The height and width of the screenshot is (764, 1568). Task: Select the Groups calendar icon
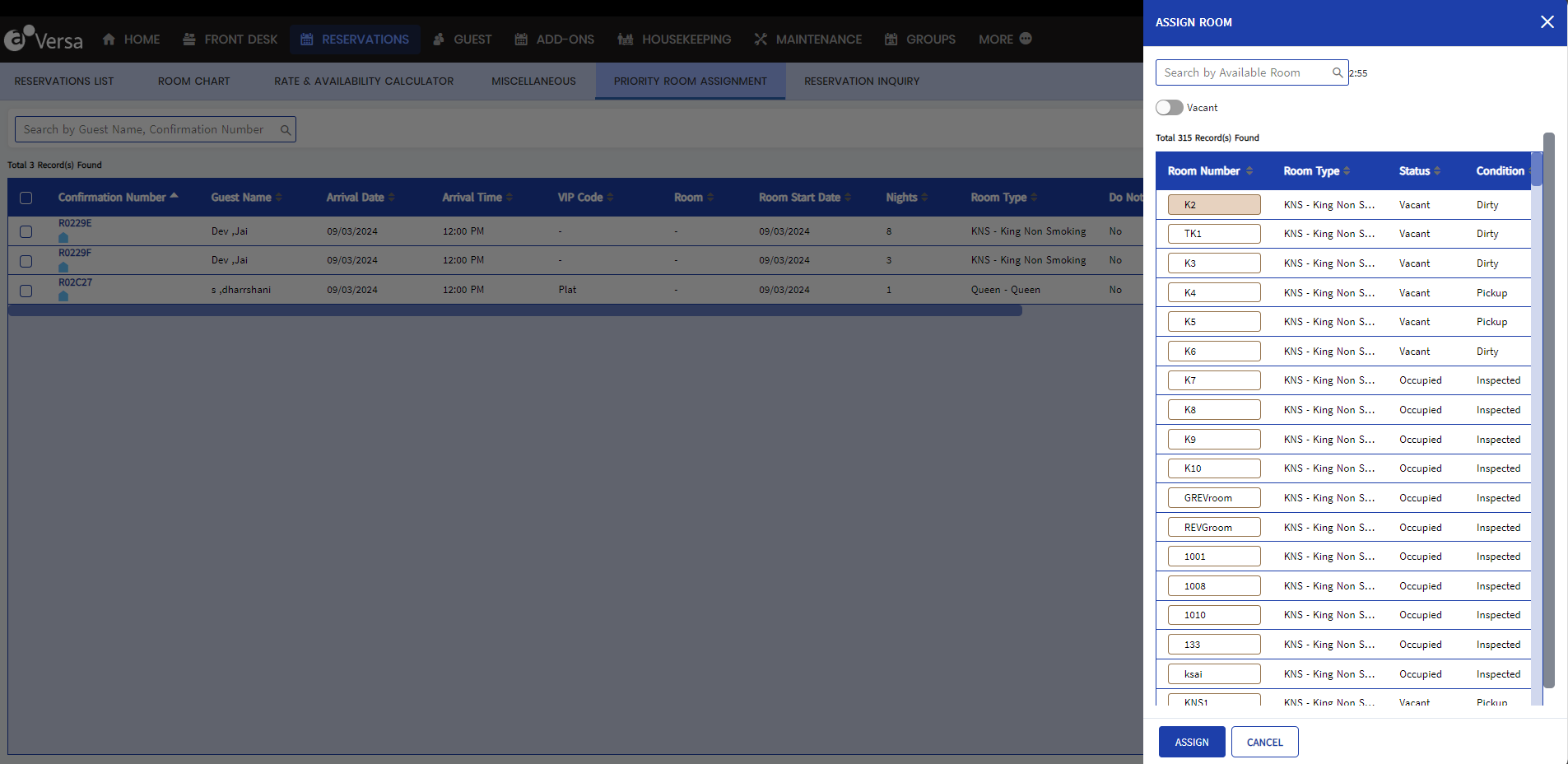890,39
